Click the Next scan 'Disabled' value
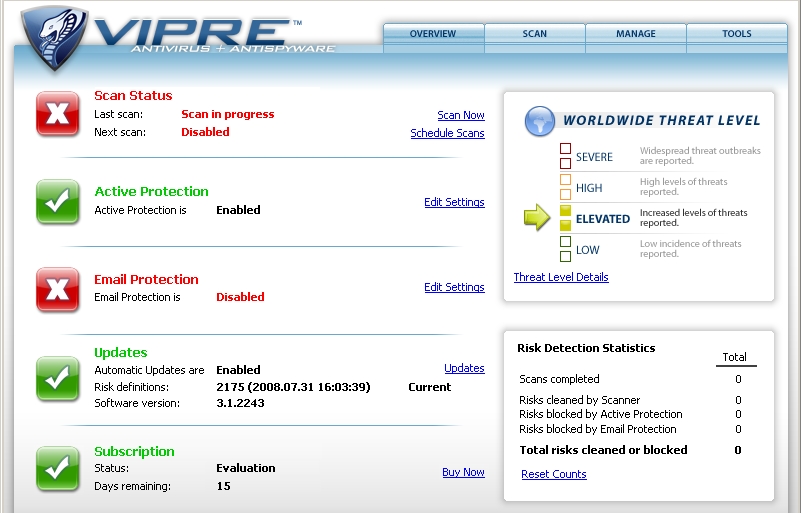The height and width of the screenshot is (513, 801). click(205, 132)
